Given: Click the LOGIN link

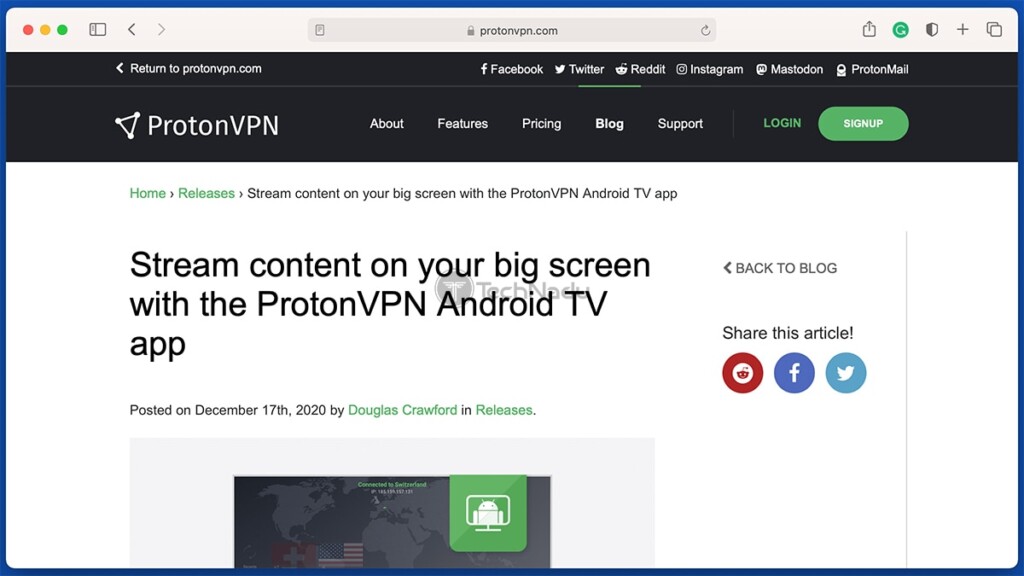Looking at the screenshot, I should [782, 123].
